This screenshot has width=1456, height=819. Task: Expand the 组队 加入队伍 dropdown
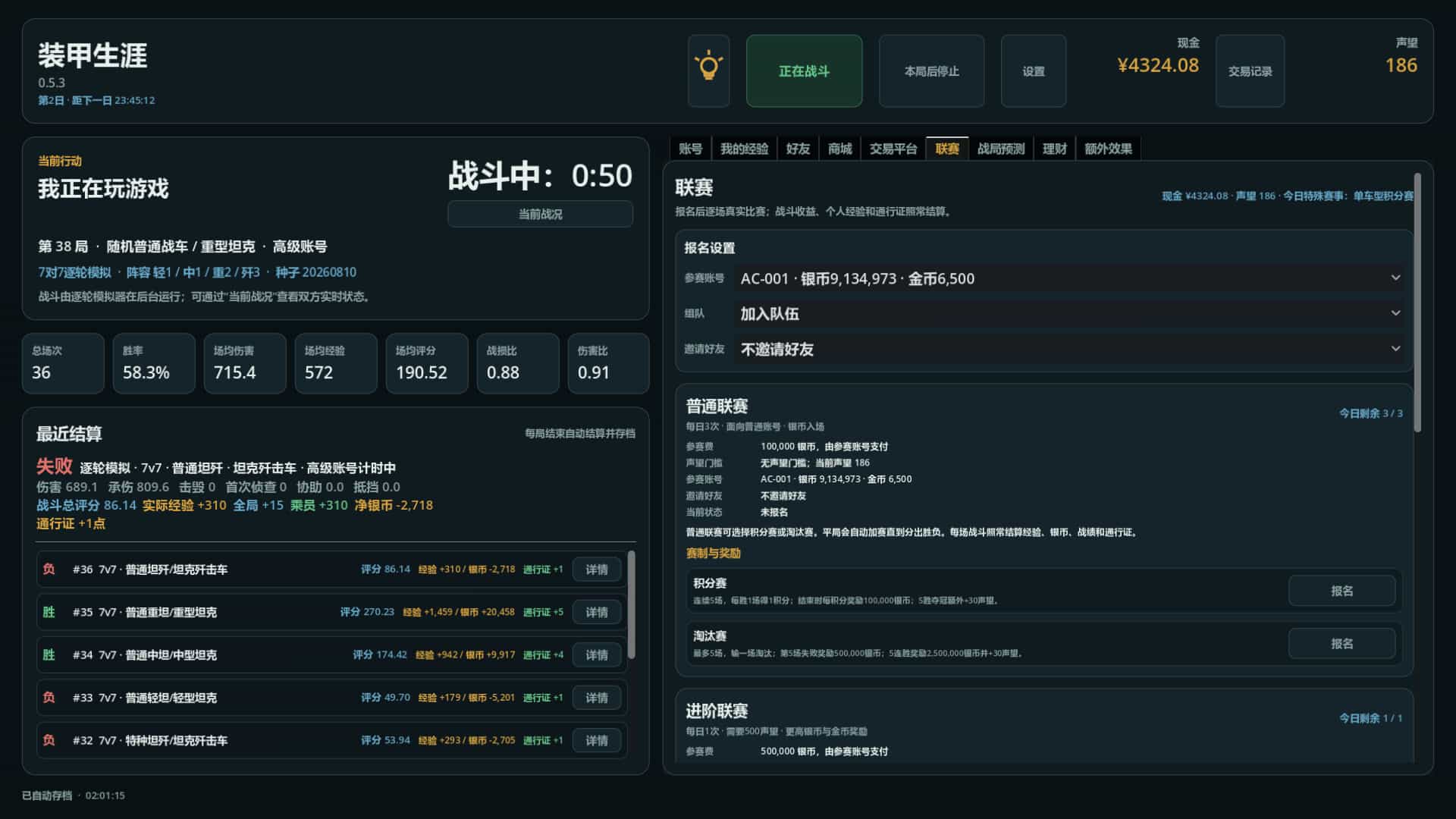(1068, 313)
